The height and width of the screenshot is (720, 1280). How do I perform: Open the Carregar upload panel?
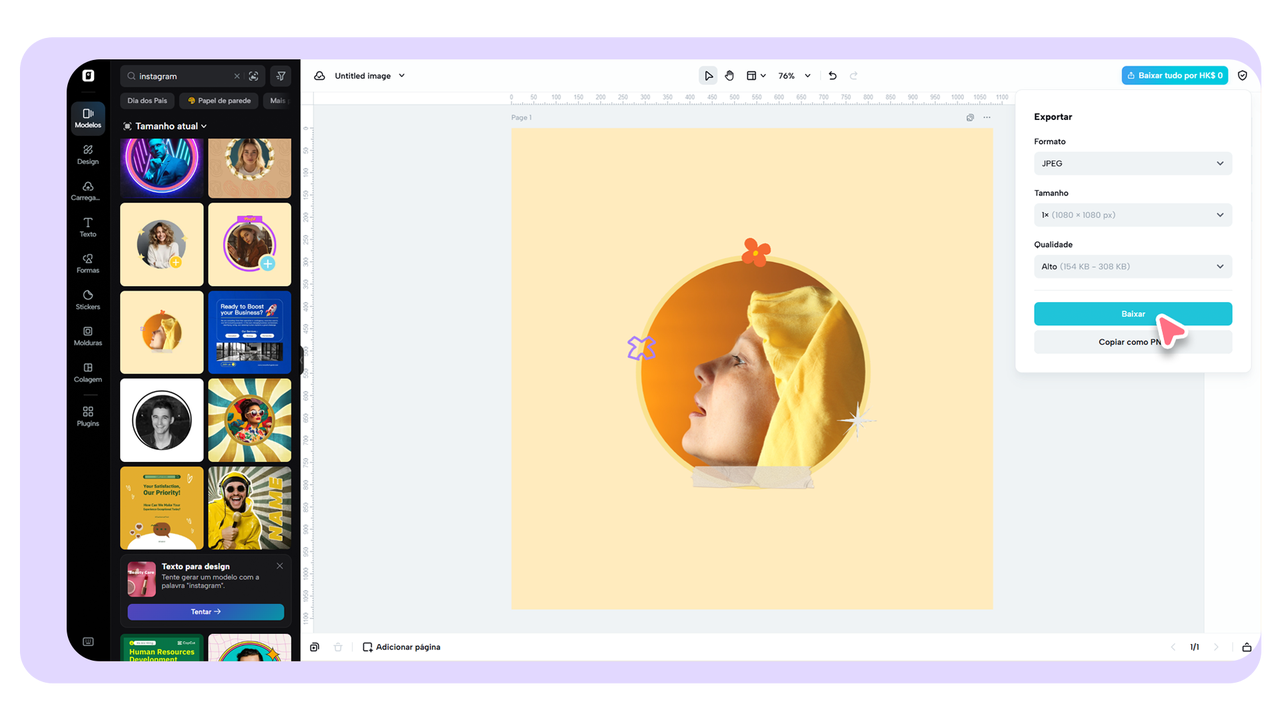coord(88,191)
